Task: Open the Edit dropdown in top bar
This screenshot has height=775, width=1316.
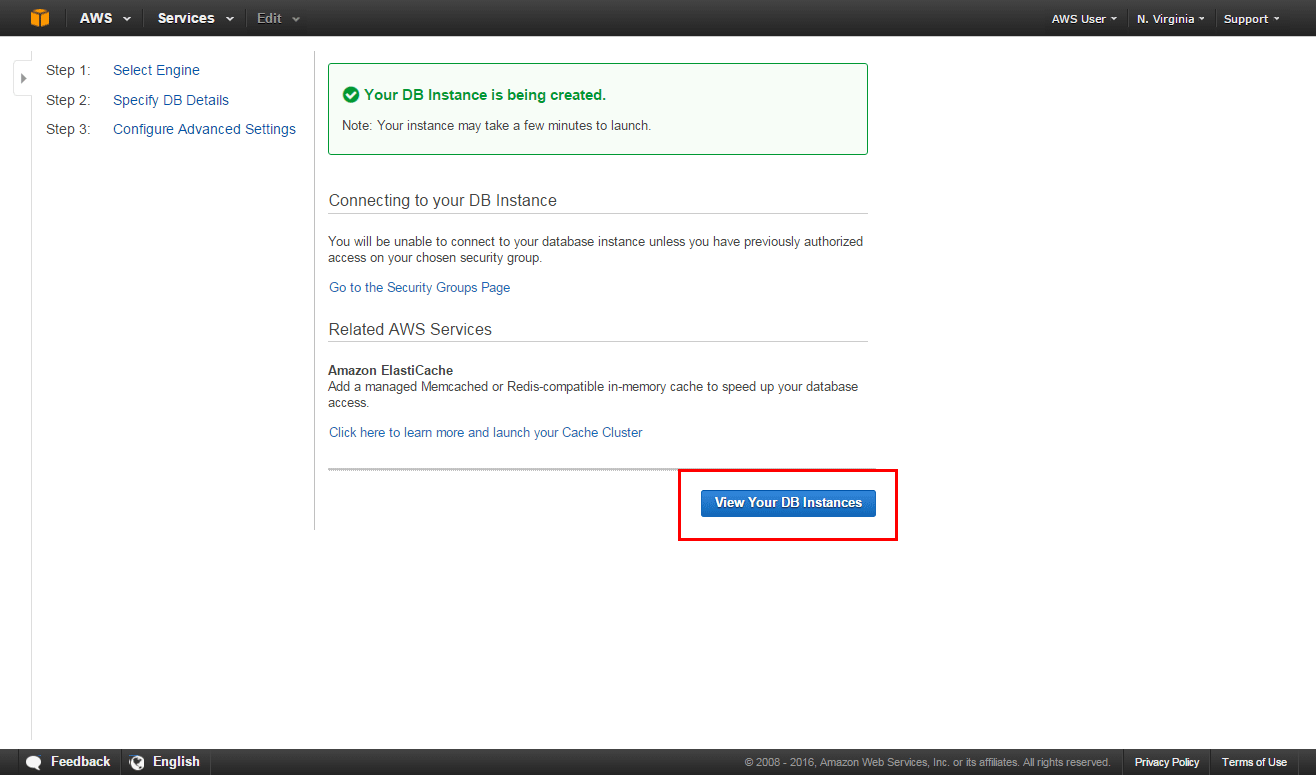Action: (278, 18)
